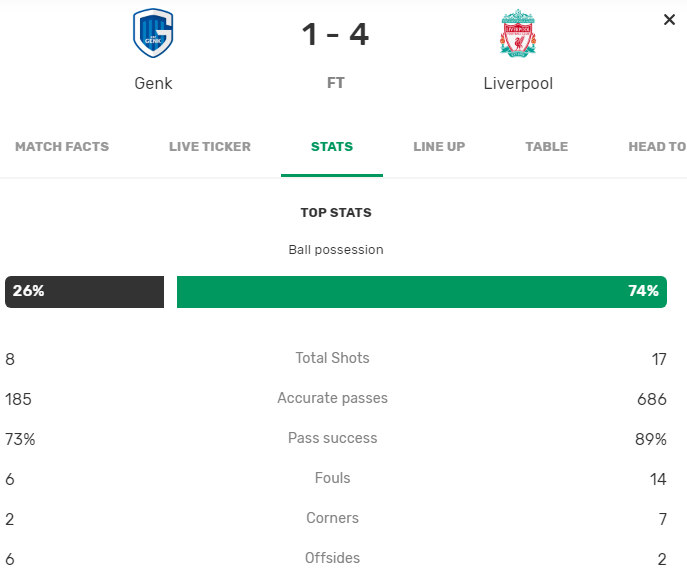Click the Genk club crest
687x581 pixels.
pos(153,33)
